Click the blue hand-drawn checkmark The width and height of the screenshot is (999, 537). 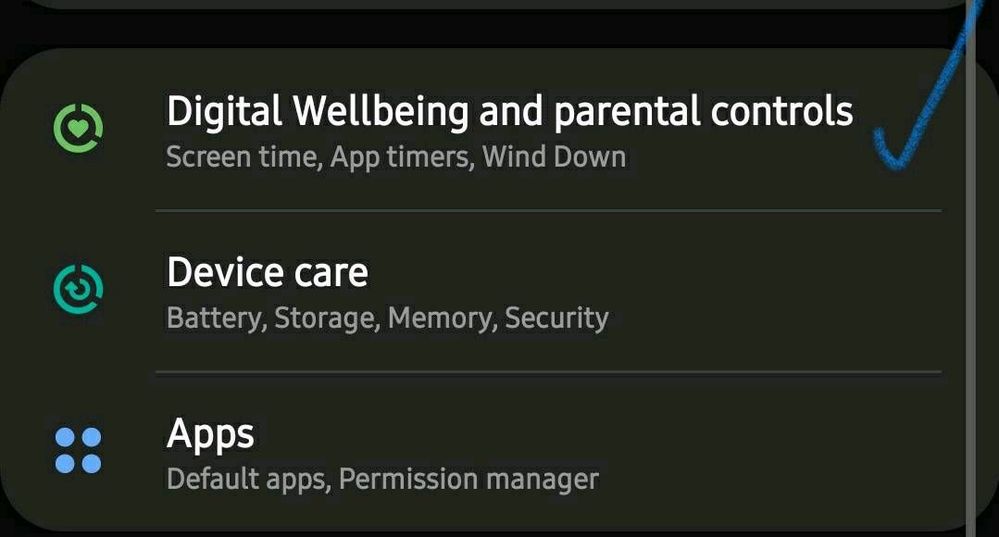(924, 86)
